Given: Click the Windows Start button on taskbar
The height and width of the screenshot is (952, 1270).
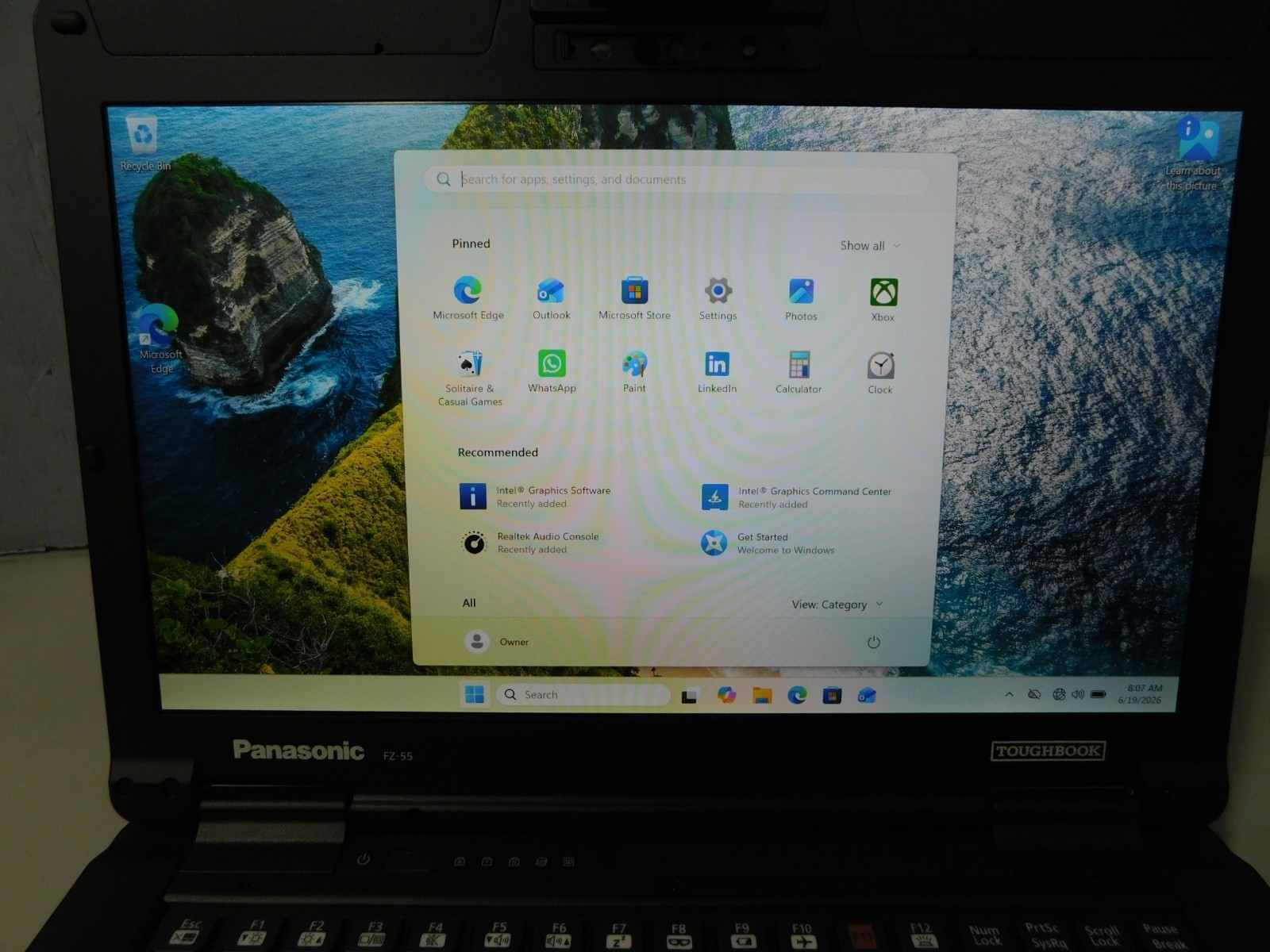Looking at the screenshot, I should pos(475,694).
